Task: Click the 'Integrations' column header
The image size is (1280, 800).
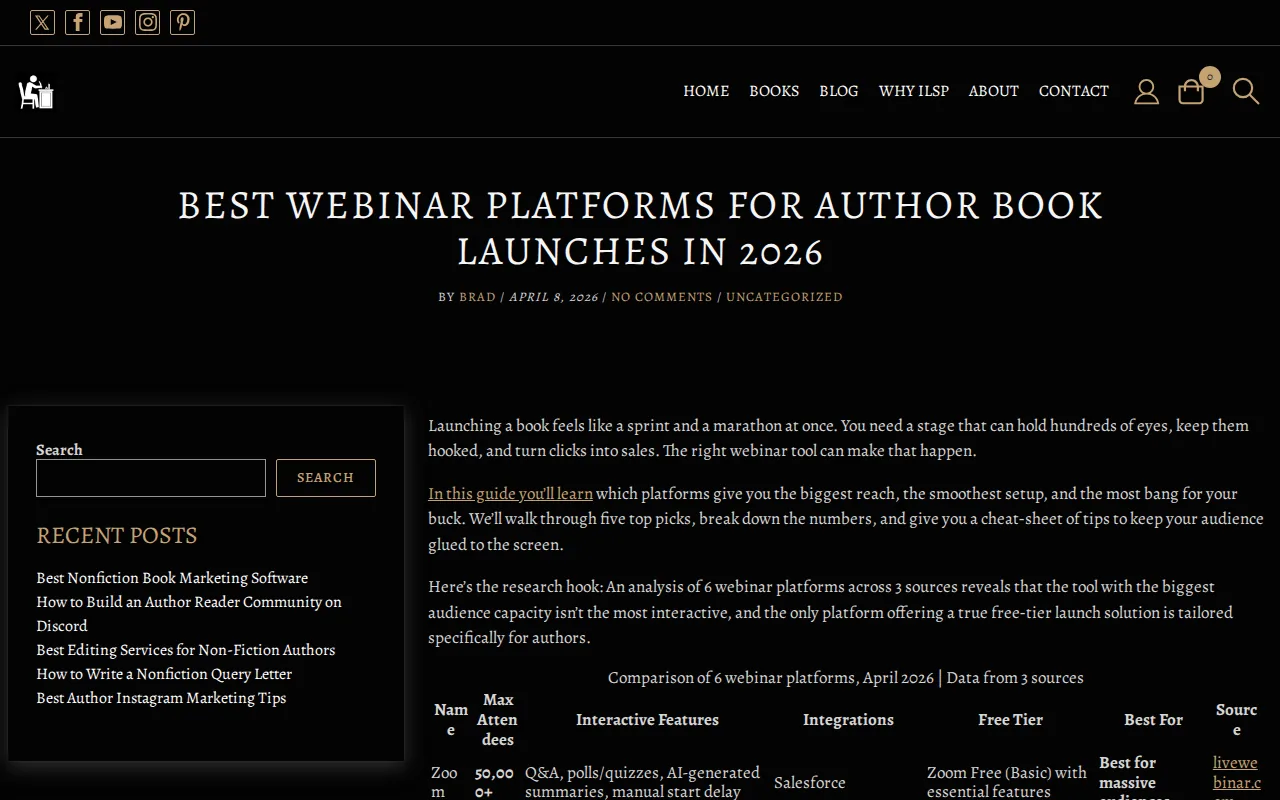Action: coord(848,720)
